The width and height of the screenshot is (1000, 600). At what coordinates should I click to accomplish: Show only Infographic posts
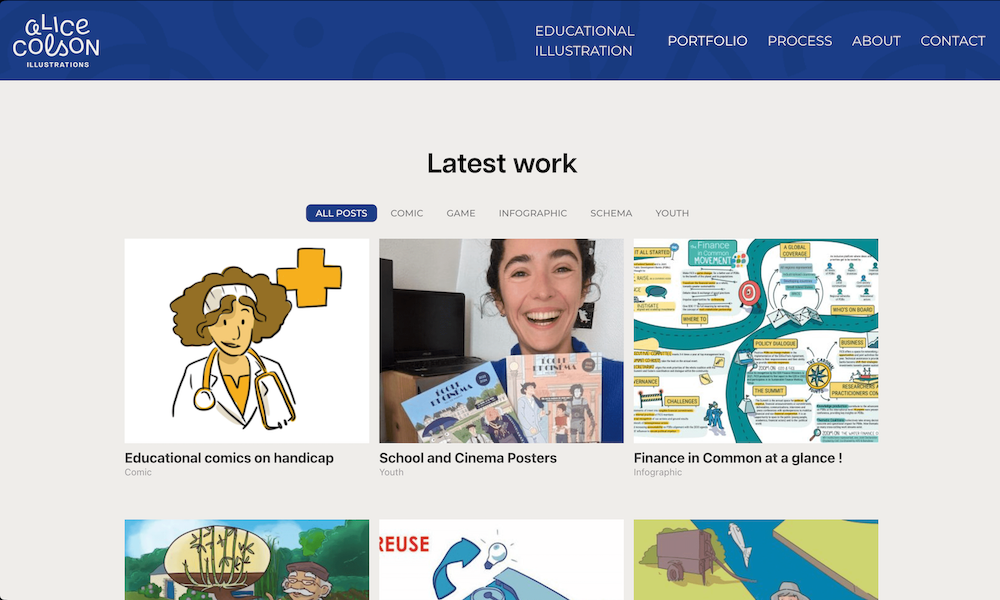tap(533, 213)
